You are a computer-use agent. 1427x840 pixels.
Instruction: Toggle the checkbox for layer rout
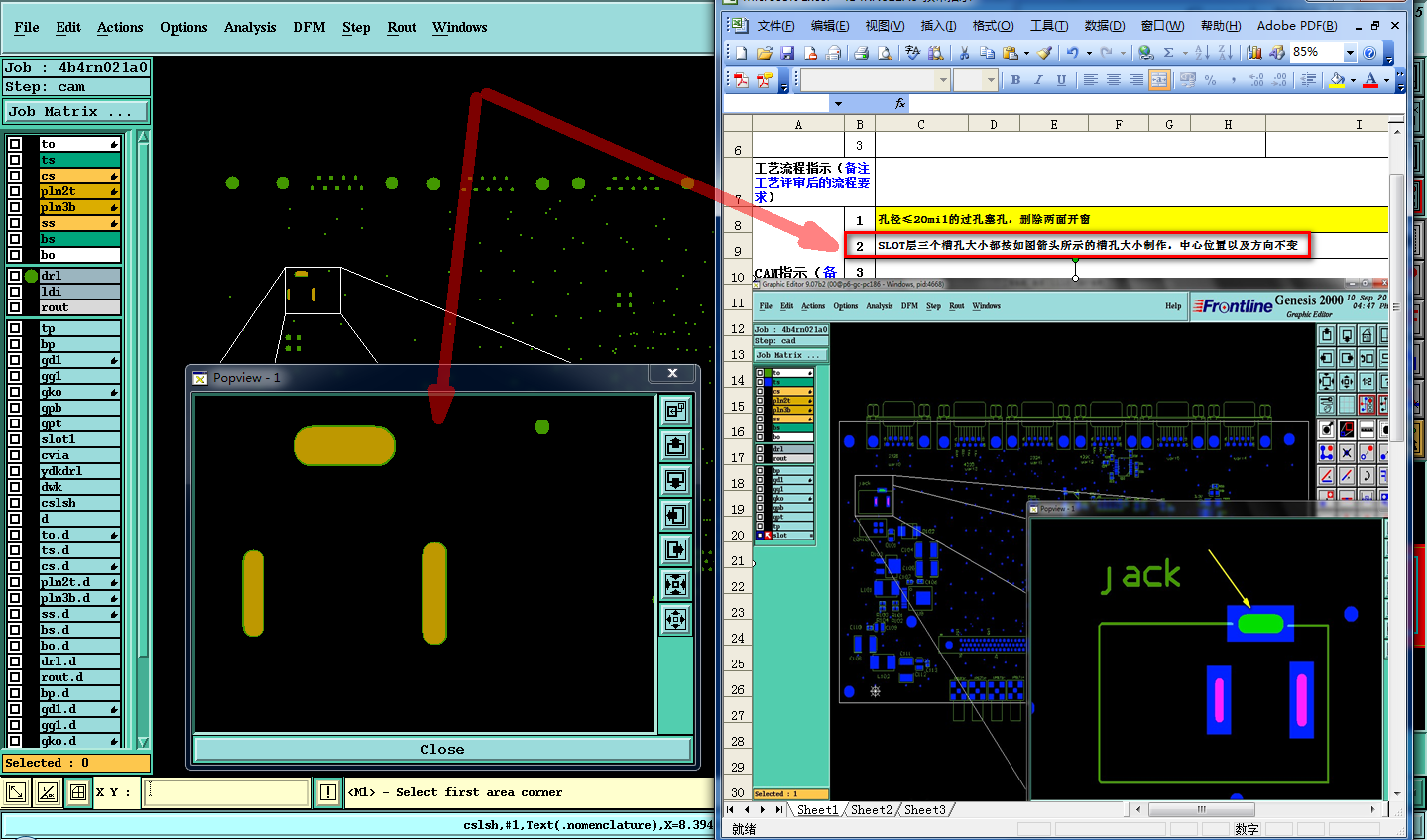point(15,307)
